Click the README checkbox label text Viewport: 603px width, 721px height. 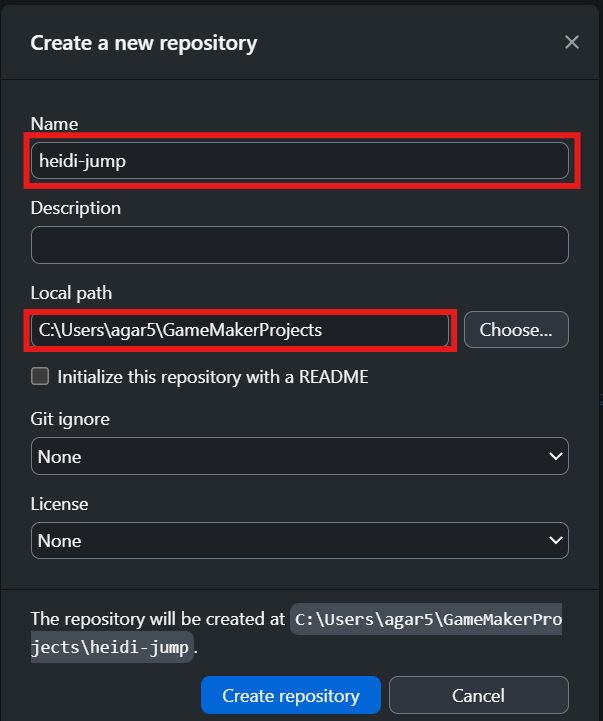[x=212, y=377]
